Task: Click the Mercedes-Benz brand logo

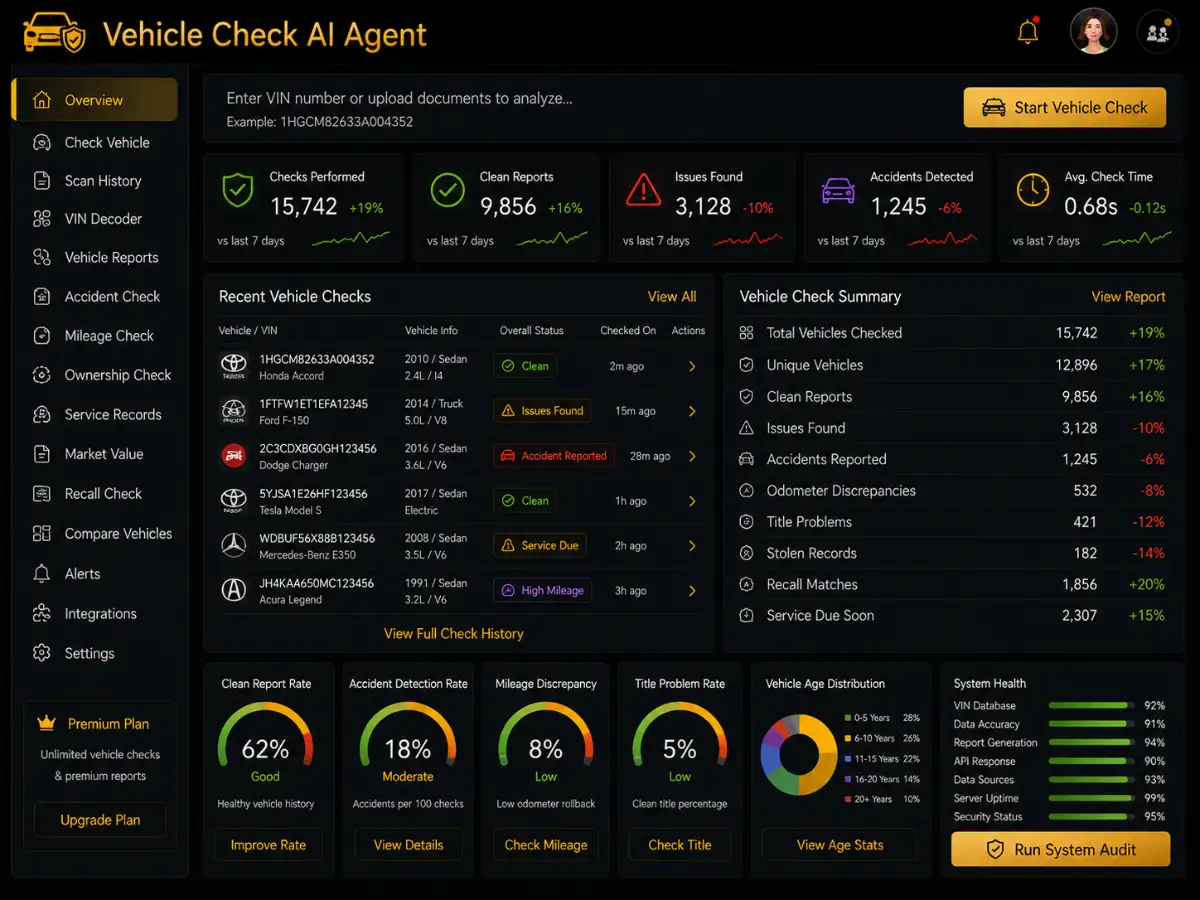Action: [x=234, y=546]
